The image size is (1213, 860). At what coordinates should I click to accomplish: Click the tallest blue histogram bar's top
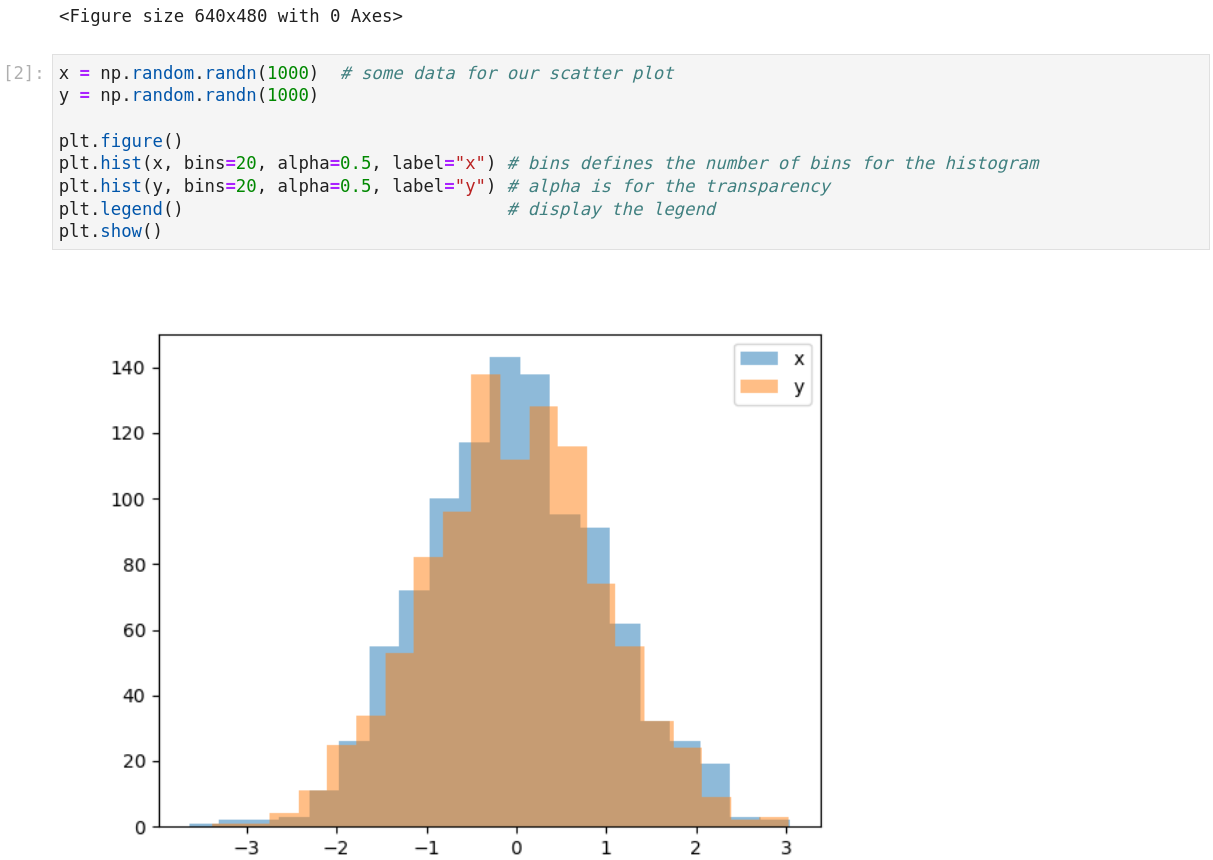coord(505,360)
